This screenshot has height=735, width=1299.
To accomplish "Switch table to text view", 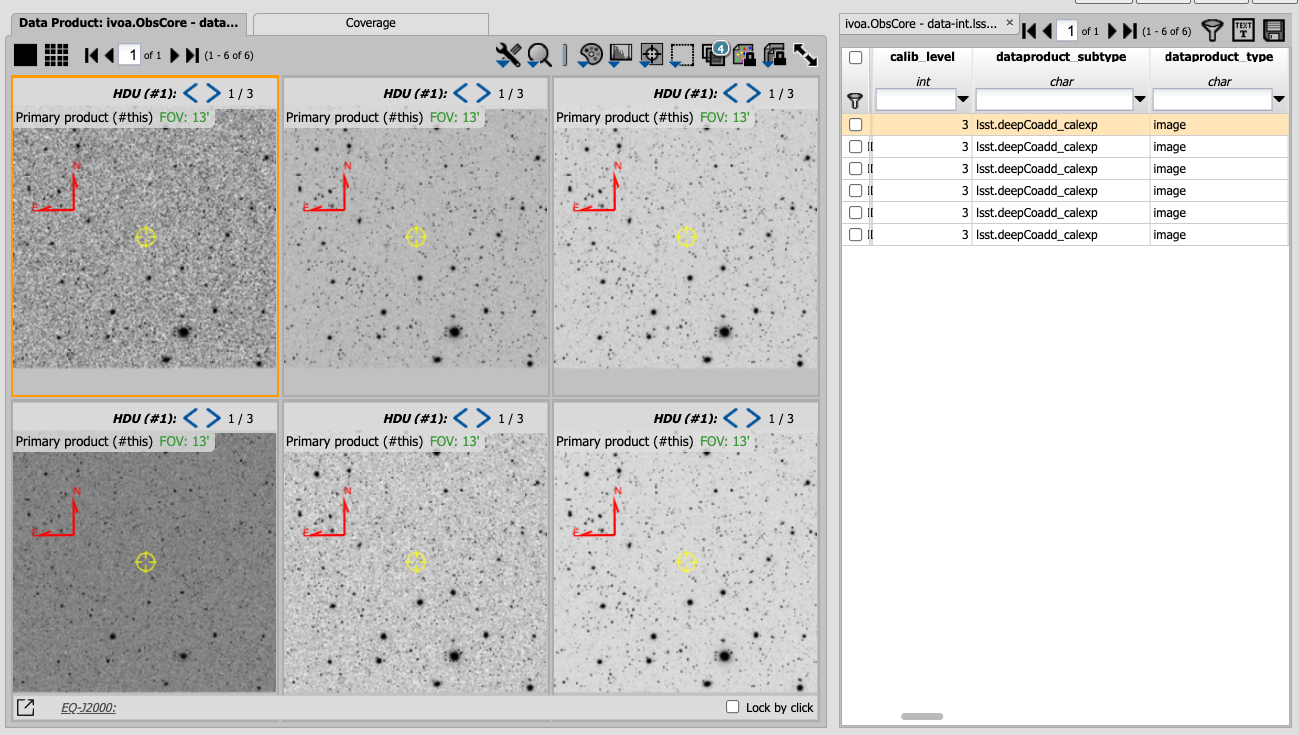I will click(1243, 30).
